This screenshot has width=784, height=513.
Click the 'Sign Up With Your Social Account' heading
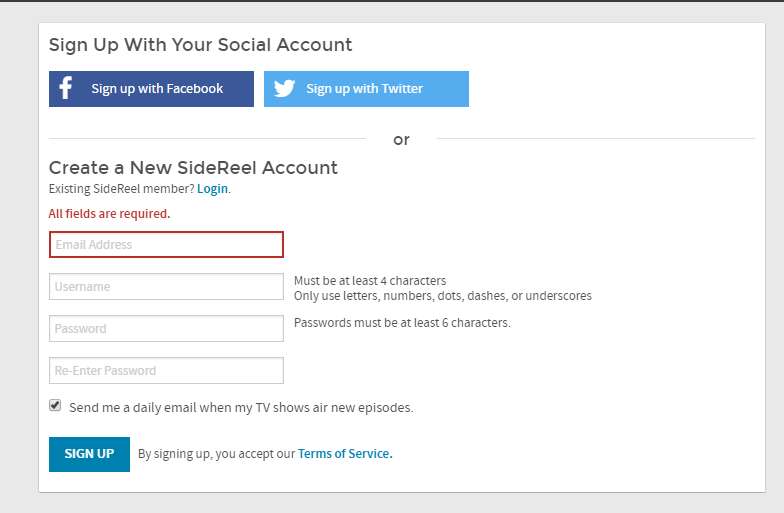pyautogui.click(x=200, y=44)
